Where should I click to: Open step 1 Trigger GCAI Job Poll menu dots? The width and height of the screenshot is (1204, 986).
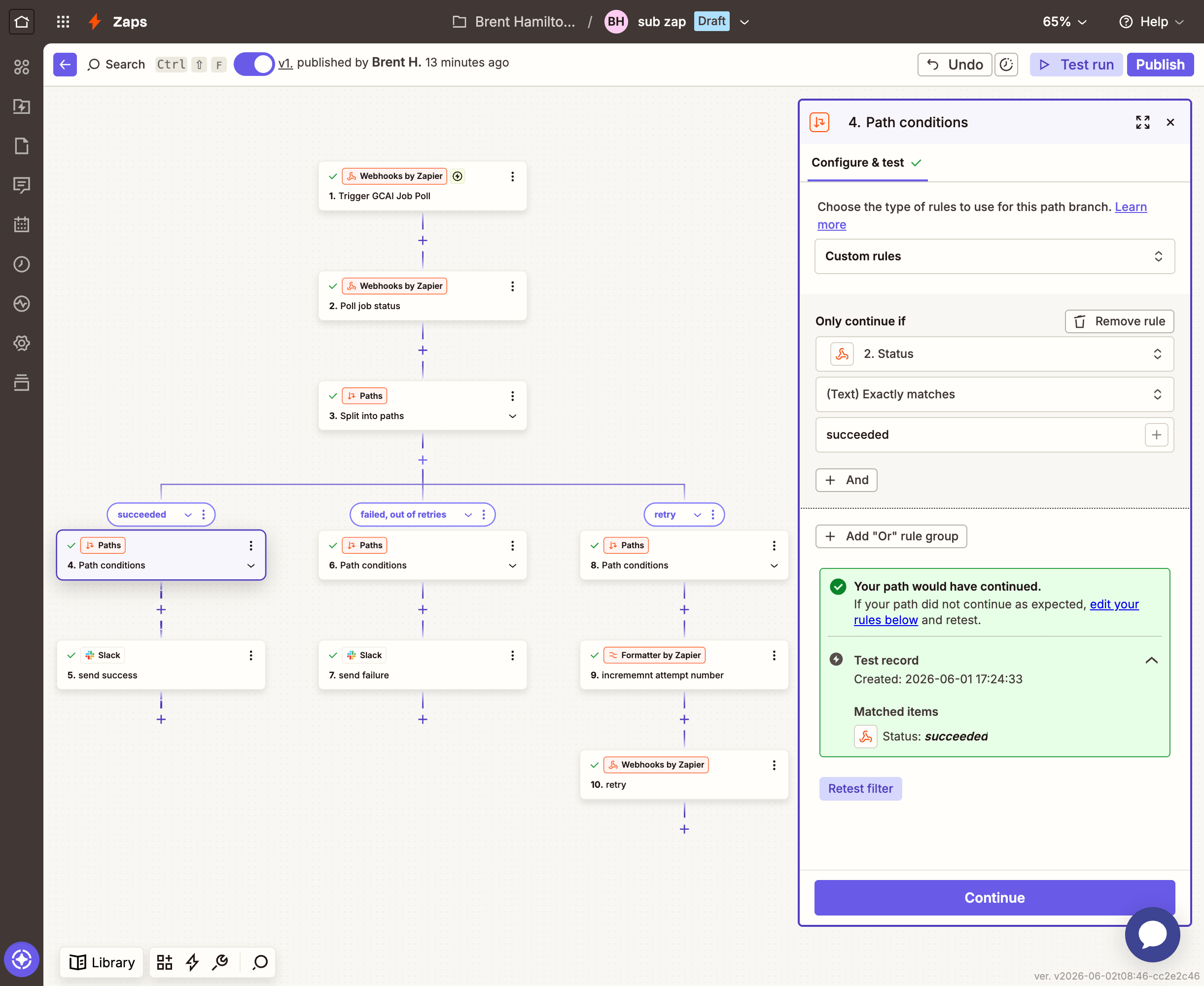[512, 176]
